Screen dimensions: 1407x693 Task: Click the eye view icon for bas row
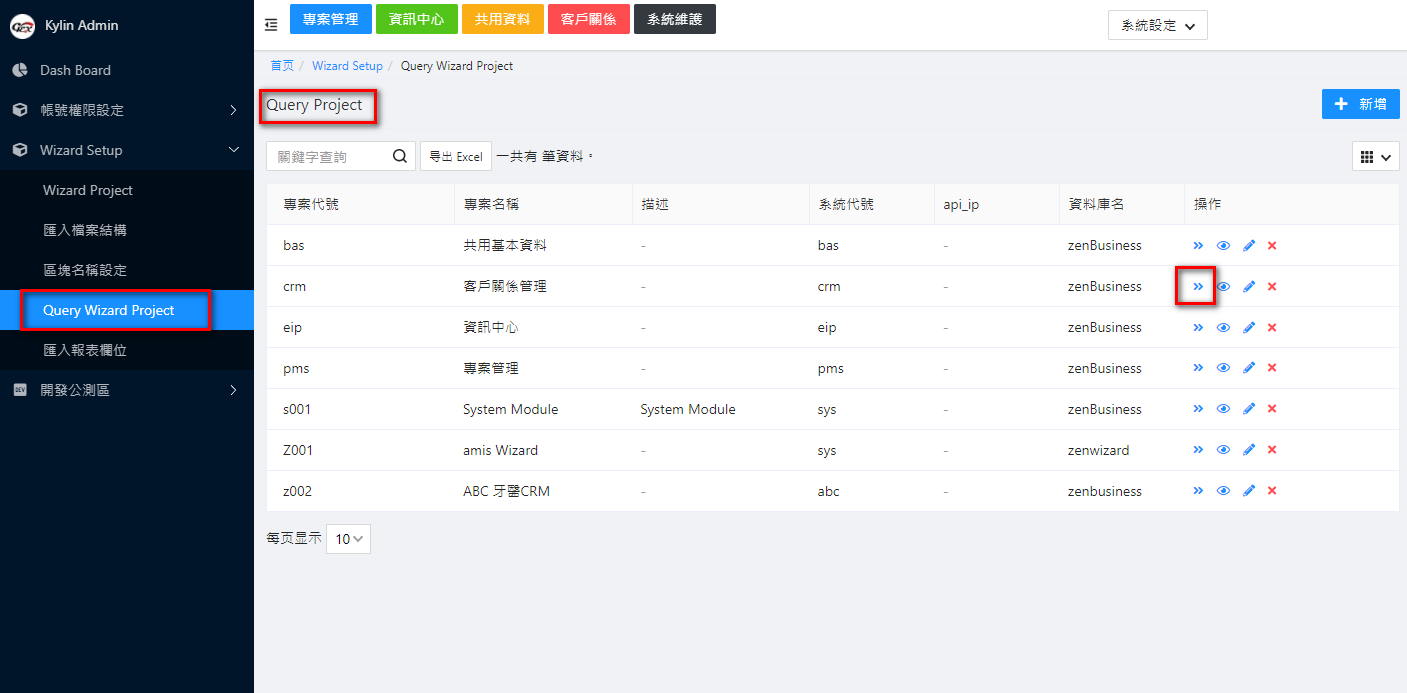(x=1223, y=245)
